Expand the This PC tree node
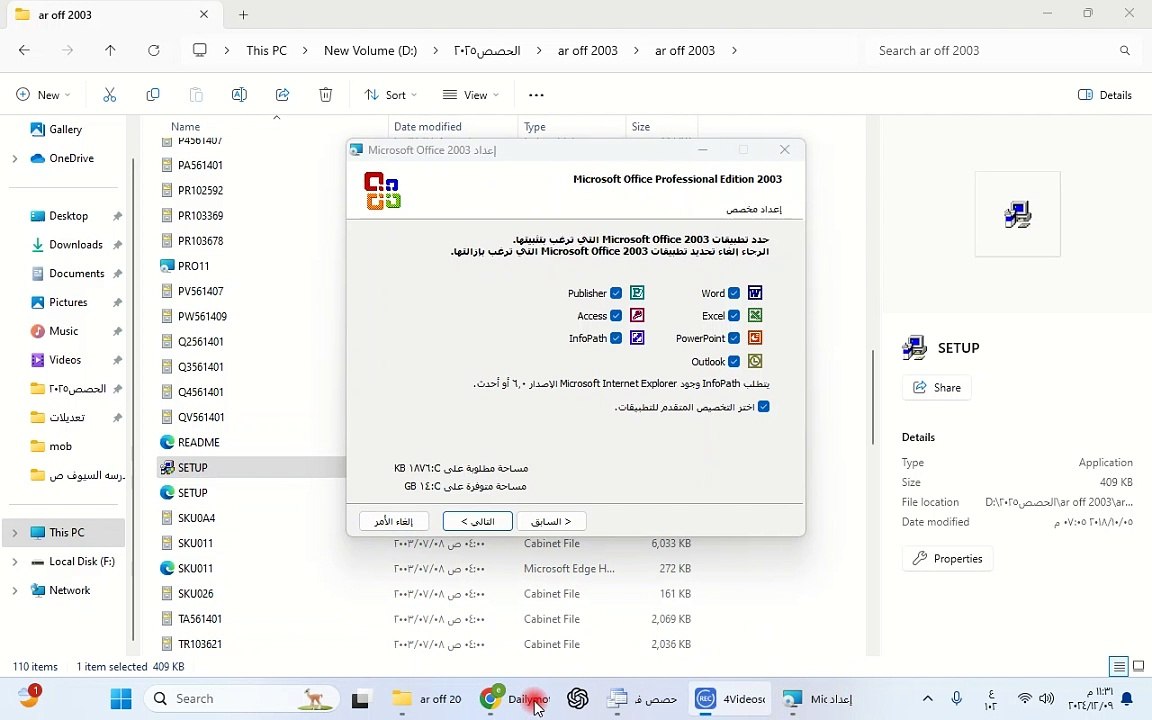Viewport: 1152px width, 720px height. click(x=15, y=533)
